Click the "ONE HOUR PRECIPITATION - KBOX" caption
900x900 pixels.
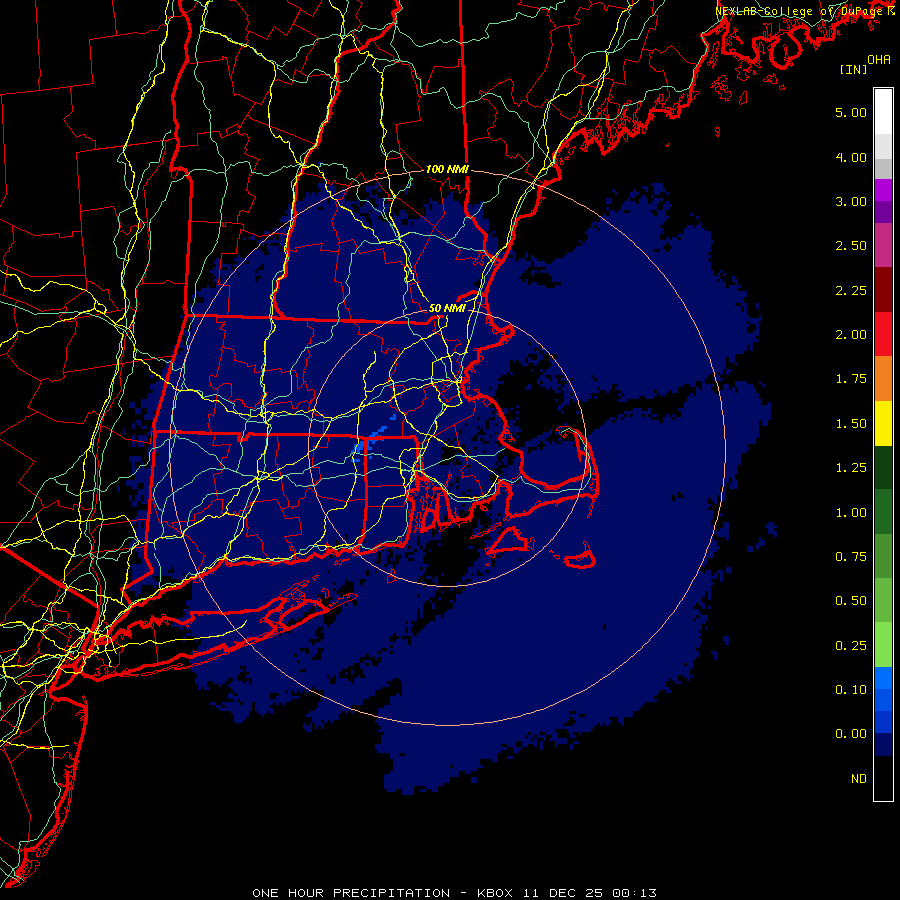pos(382,893)
